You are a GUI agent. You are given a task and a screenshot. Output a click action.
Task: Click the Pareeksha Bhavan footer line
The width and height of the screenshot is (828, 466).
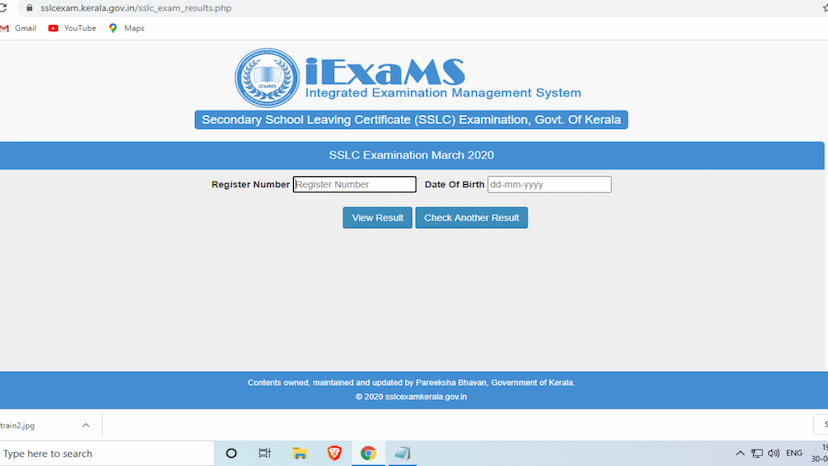click(411, 383)
